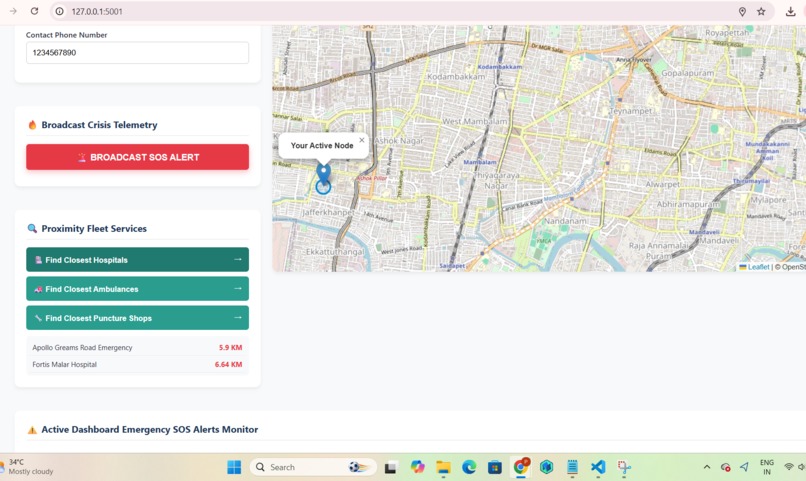
Task: Click the 6.64 KM distance value
Action: (x=228, y=364)
